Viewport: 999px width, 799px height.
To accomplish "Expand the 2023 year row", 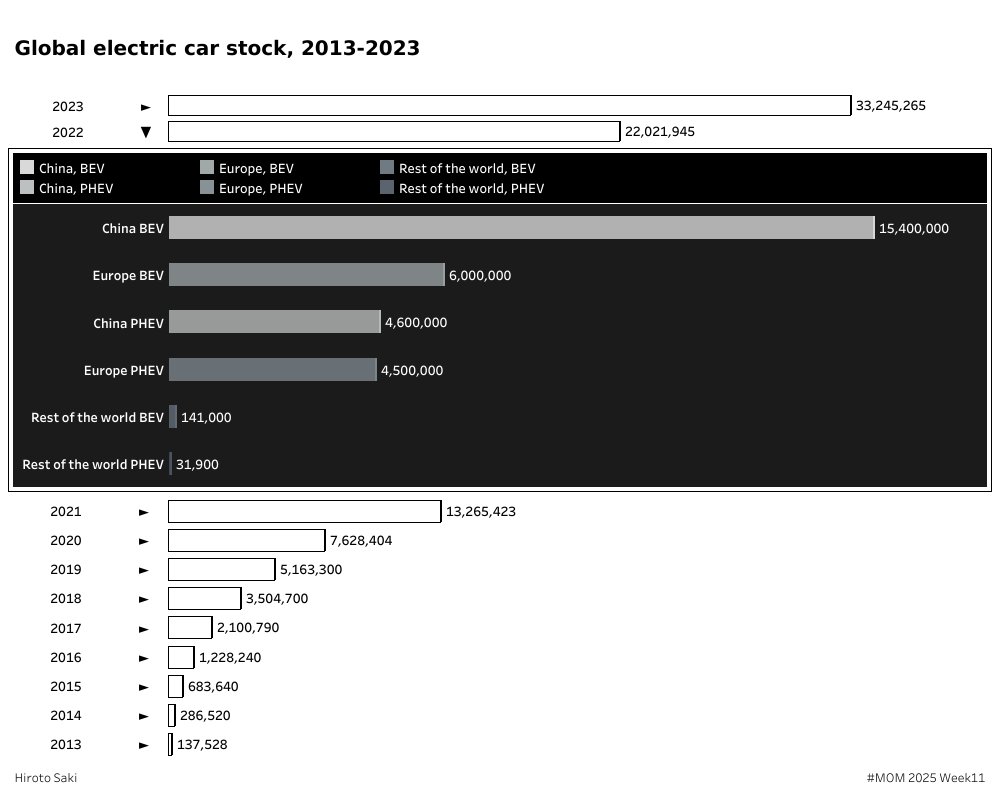I will [x=146, y=106].
